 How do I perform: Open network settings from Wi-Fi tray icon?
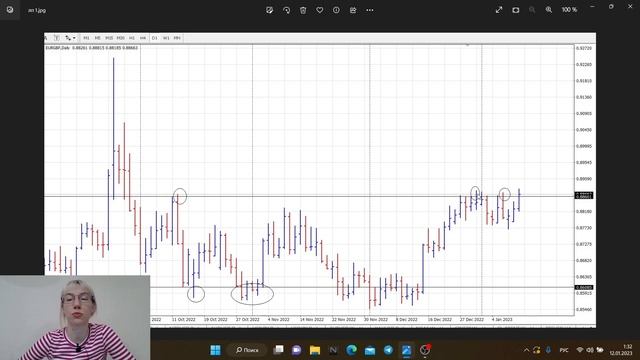(x=580, y=350)
